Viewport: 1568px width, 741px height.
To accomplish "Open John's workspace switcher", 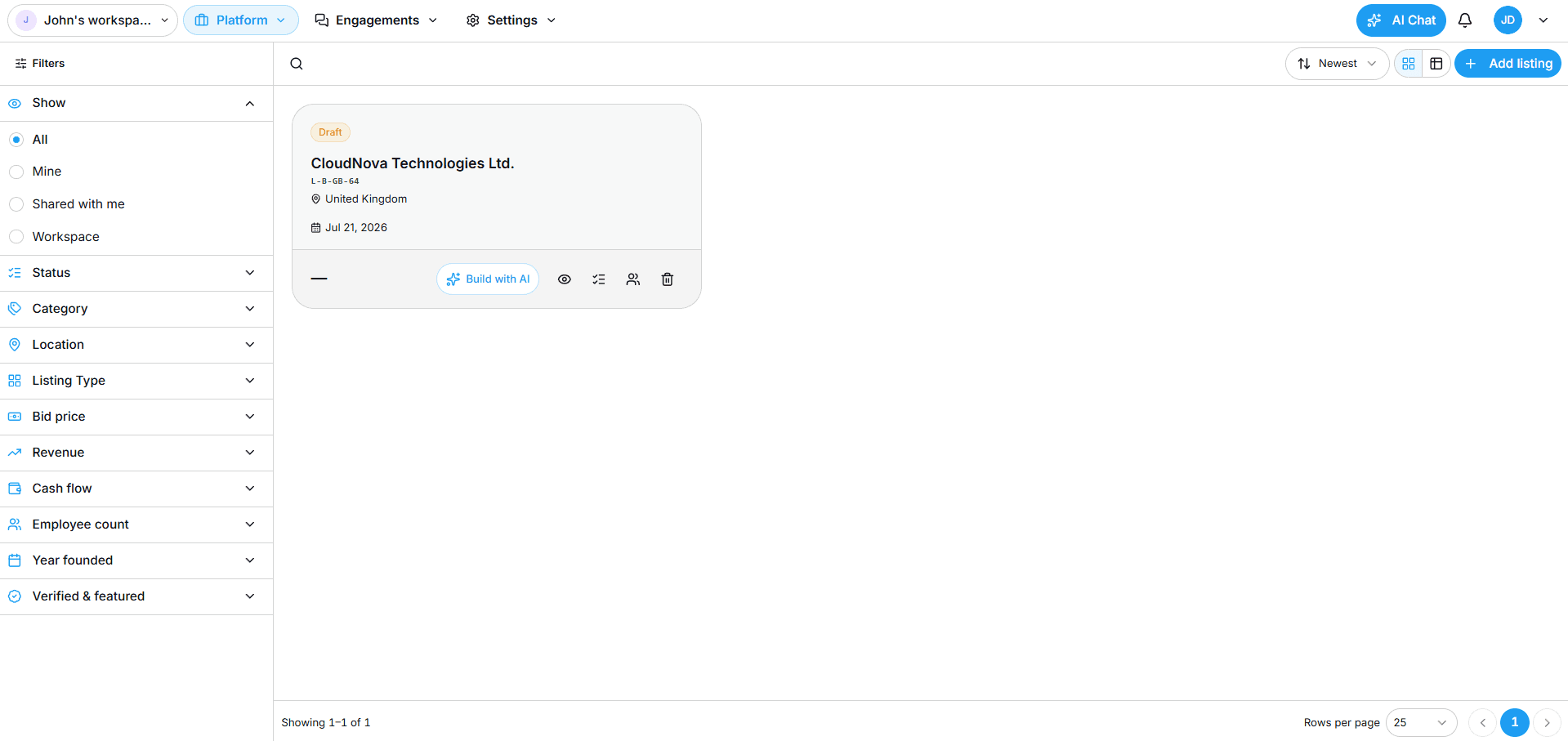I will [x=92, y=20].
